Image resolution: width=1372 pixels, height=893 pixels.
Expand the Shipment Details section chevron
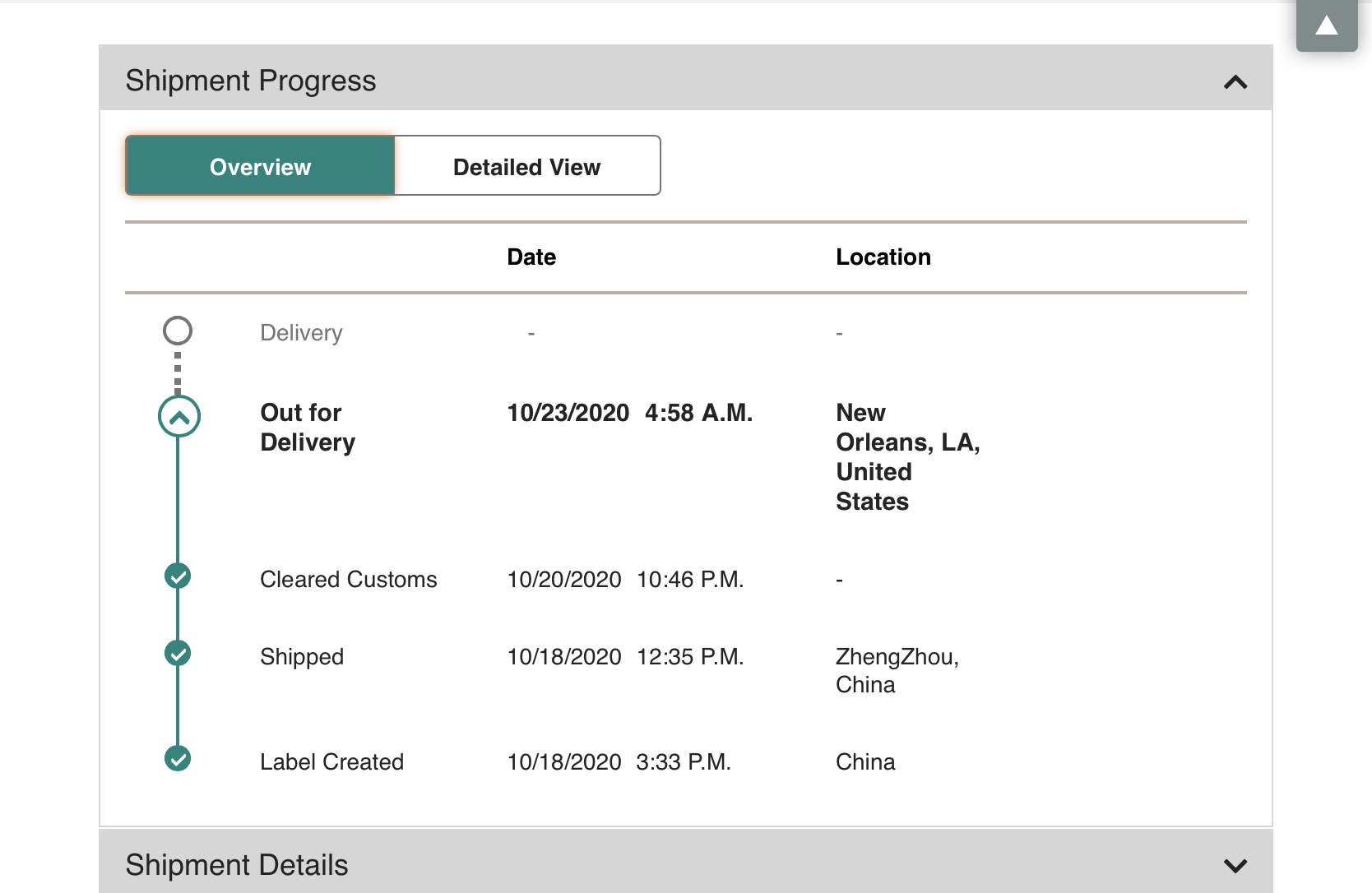1235,866
